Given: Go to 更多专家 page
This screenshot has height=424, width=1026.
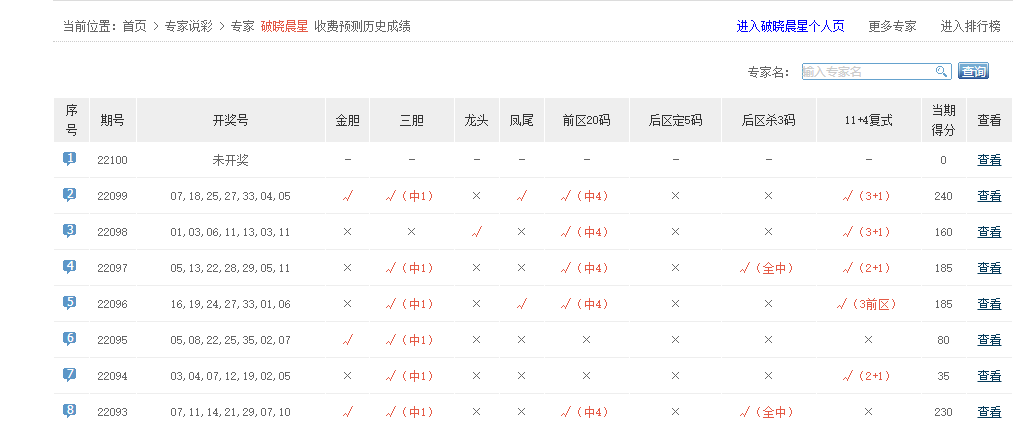Looking at the screenshot, I should [x=892, y=26].
